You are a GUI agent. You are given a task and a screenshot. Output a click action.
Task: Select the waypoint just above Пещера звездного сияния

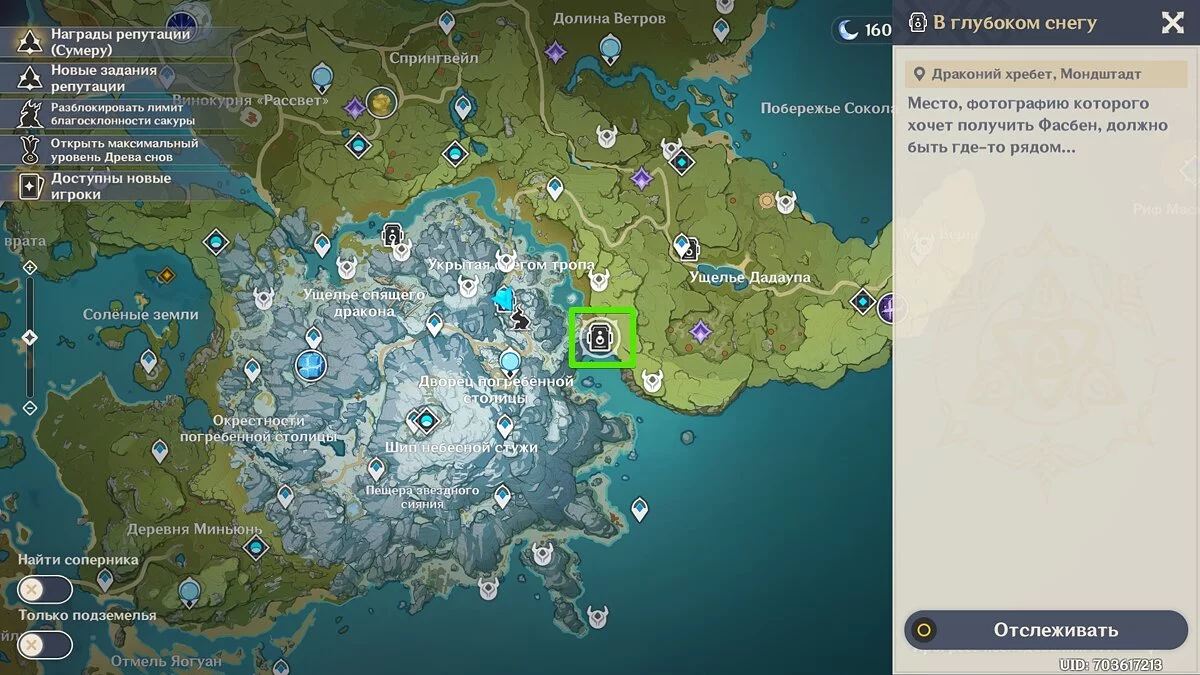[377, 468]
